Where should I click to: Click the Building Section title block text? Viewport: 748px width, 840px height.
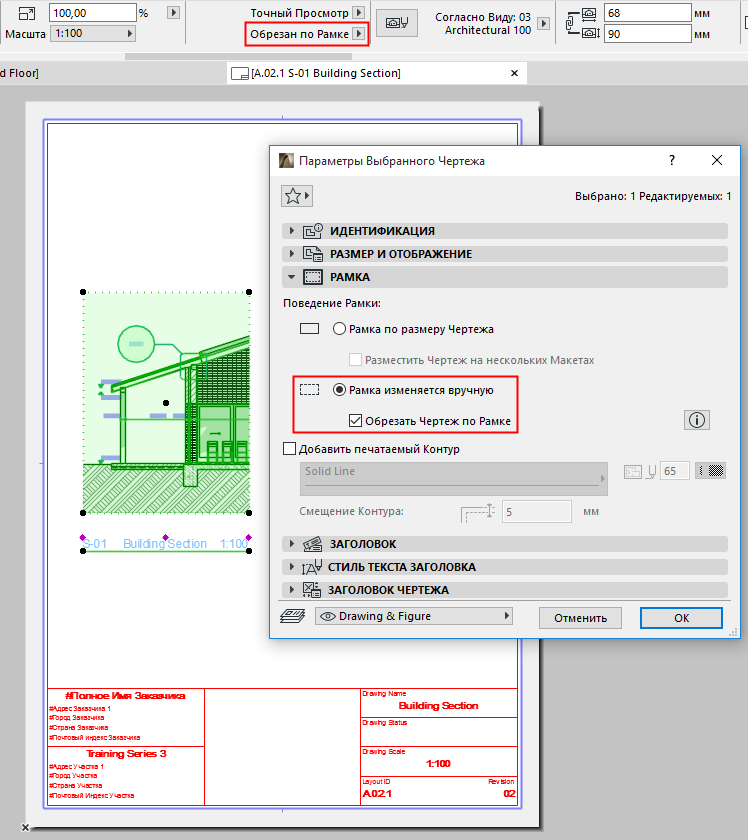click(438, 706)
